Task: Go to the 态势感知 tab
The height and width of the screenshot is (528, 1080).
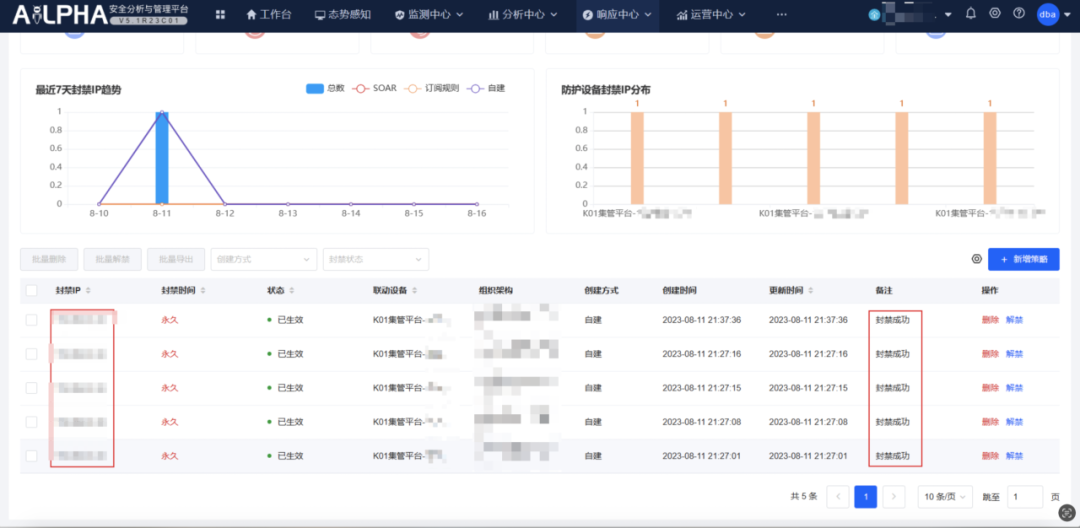Action: pos(343,15)
